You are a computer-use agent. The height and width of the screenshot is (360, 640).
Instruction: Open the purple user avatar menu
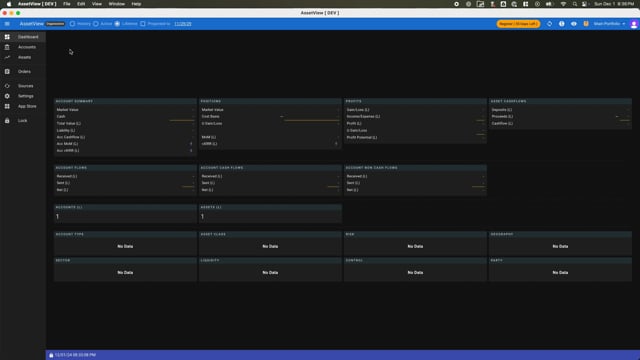634,24
